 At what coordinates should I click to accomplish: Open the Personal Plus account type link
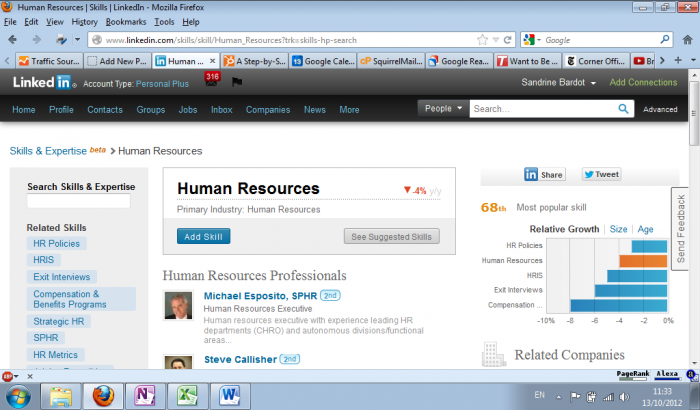point(162,84)
